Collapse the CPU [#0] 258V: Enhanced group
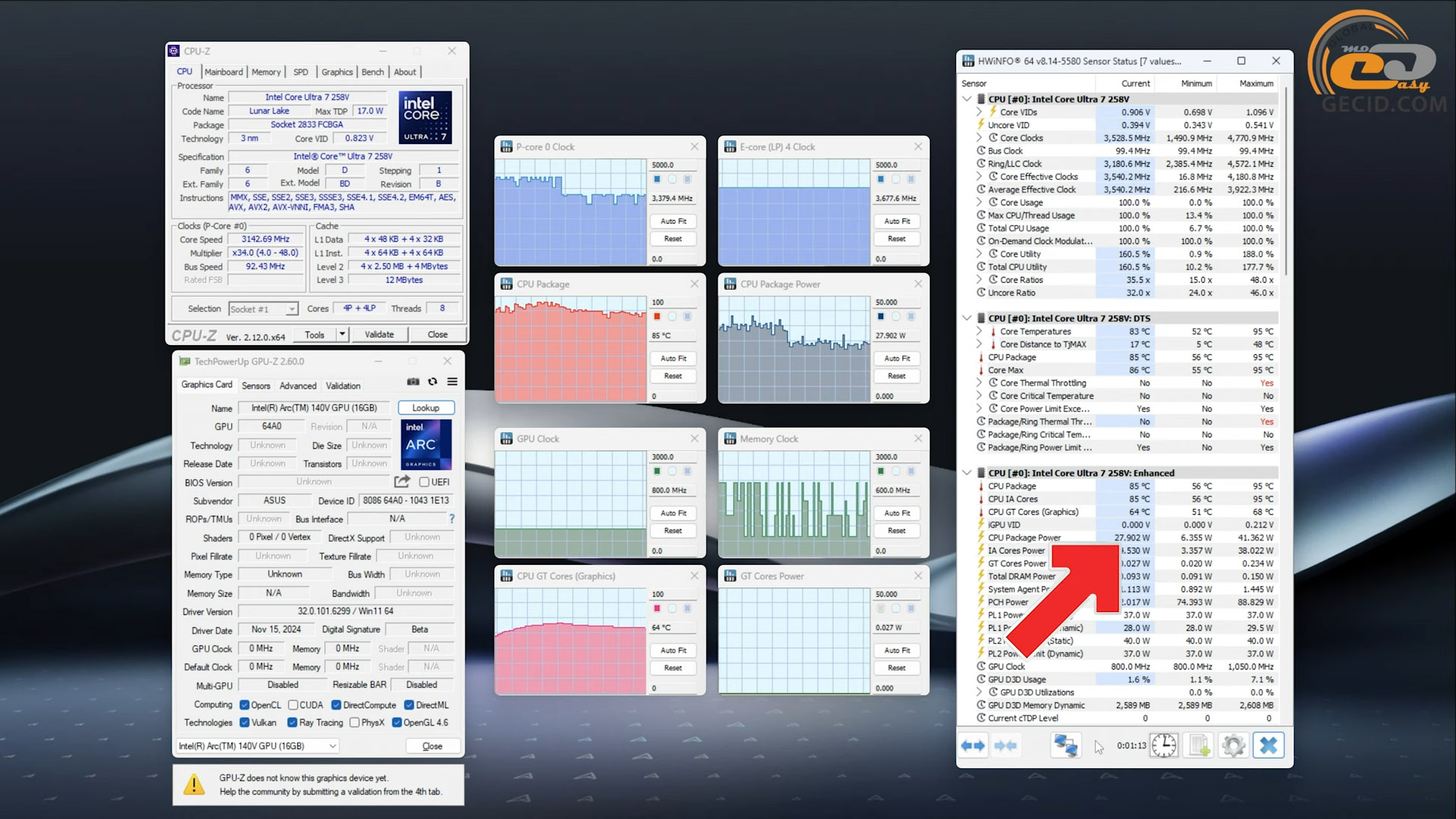1456x819 pixels. tap(967, 472)
